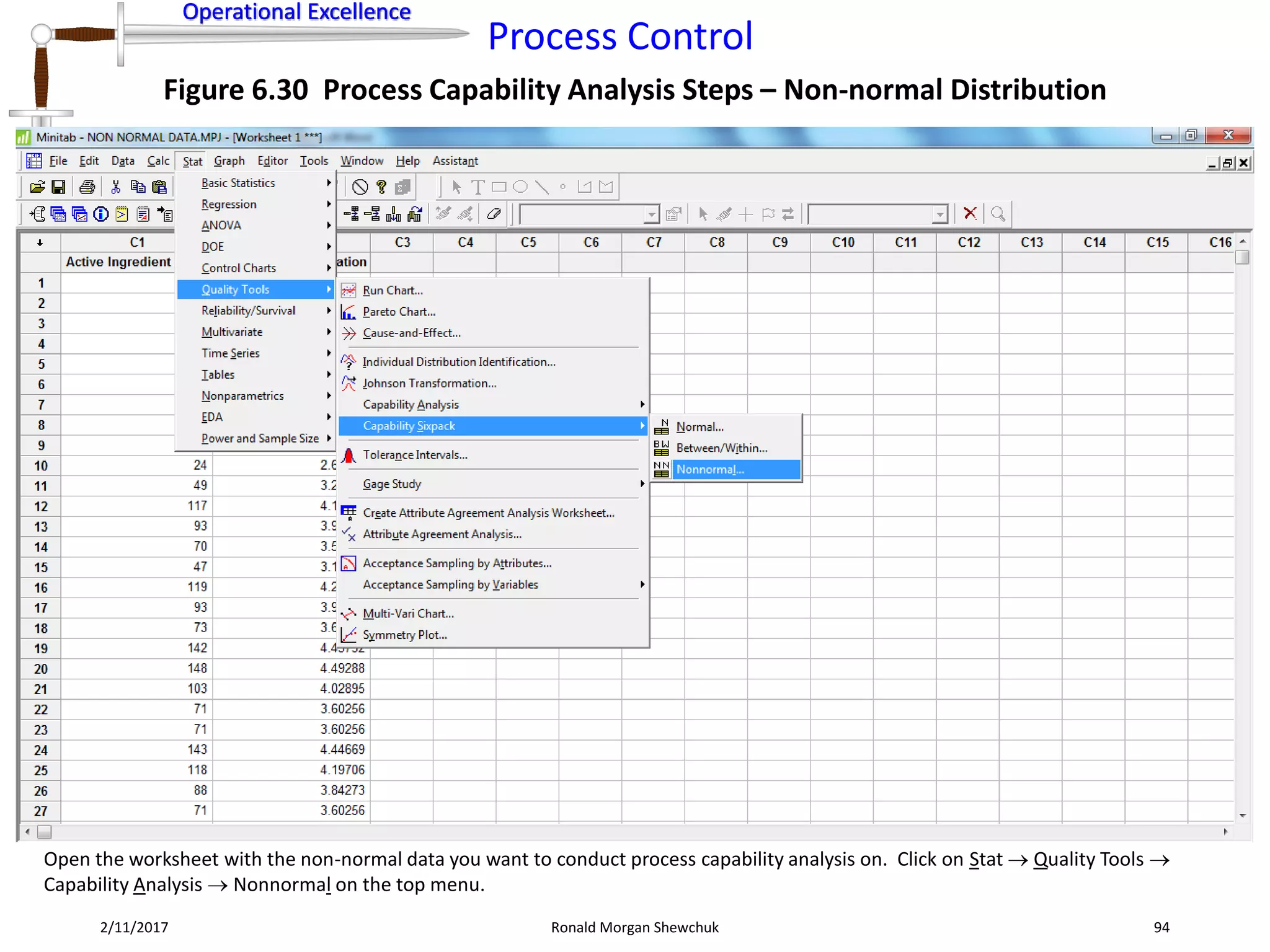Click the Cut scissors icon
The image size is (1270, 952).
[115, 187]
